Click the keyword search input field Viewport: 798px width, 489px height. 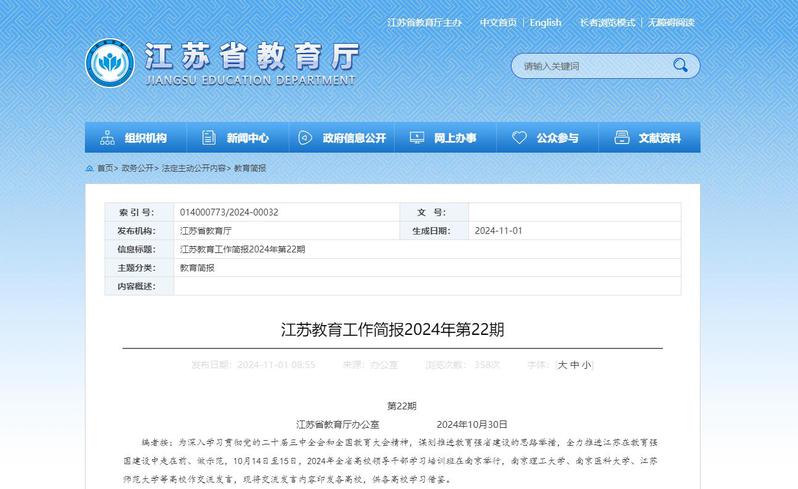(590, 66)
